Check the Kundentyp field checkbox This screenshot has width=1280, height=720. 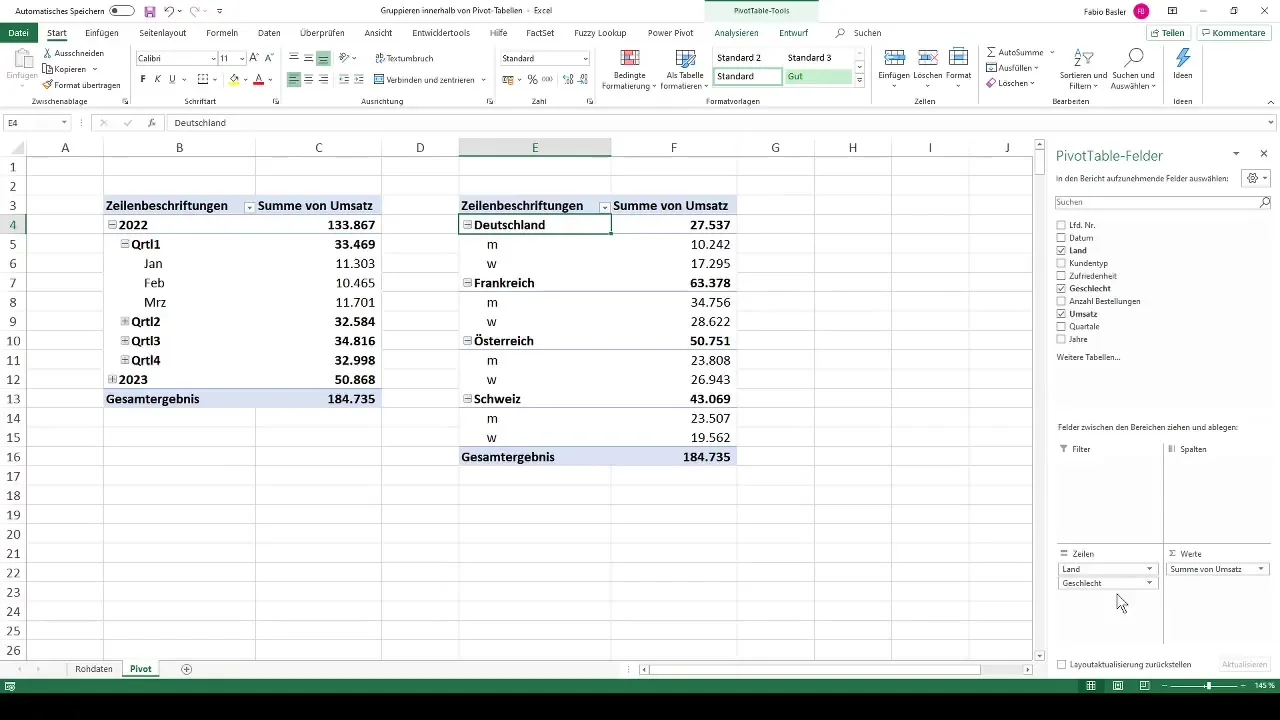click(x=1061, y=263)
